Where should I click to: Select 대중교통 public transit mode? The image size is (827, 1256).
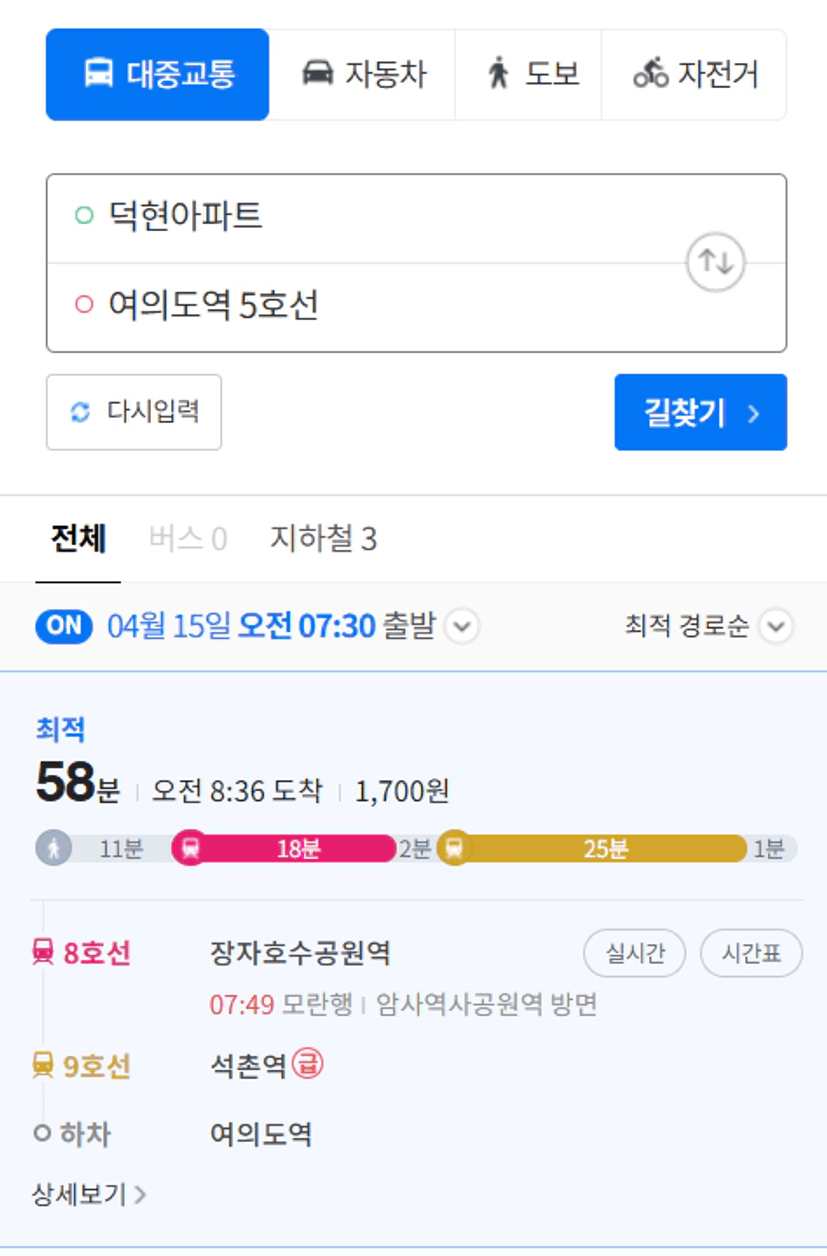click(x=158, y=74)
